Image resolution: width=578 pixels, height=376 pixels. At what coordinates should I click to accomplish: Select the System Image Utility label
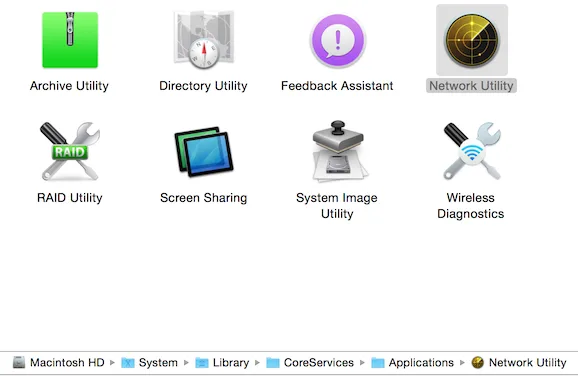[x=337, y=206]
